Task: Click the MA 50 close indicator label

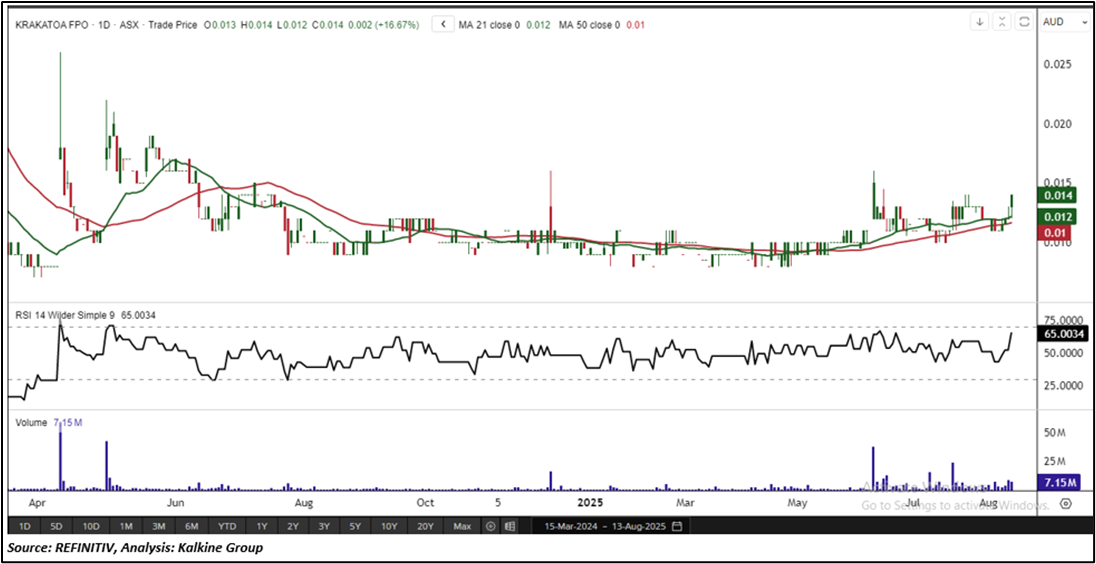Action: pyautogui.click(x=589, y=24)
